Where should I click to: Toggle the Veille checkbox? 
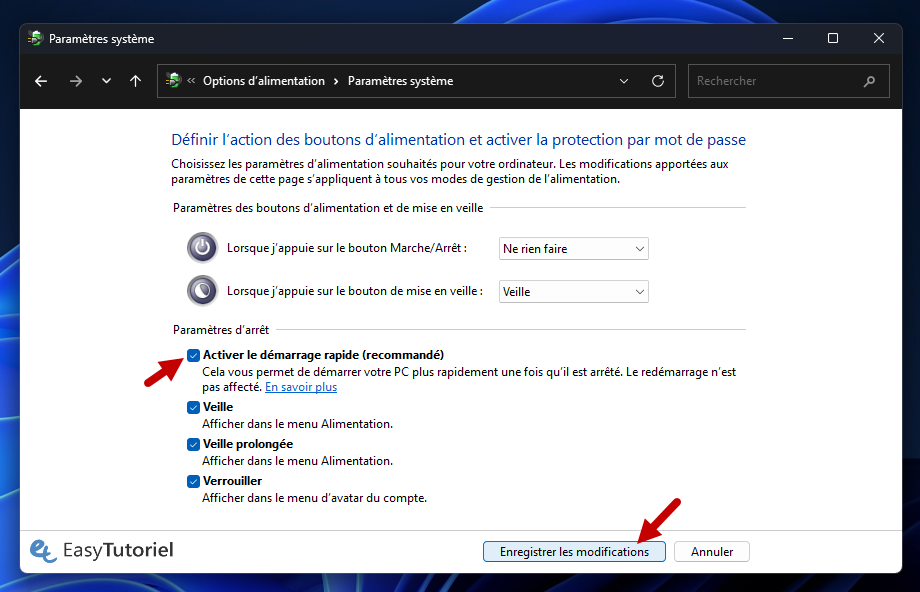point(193,407)
